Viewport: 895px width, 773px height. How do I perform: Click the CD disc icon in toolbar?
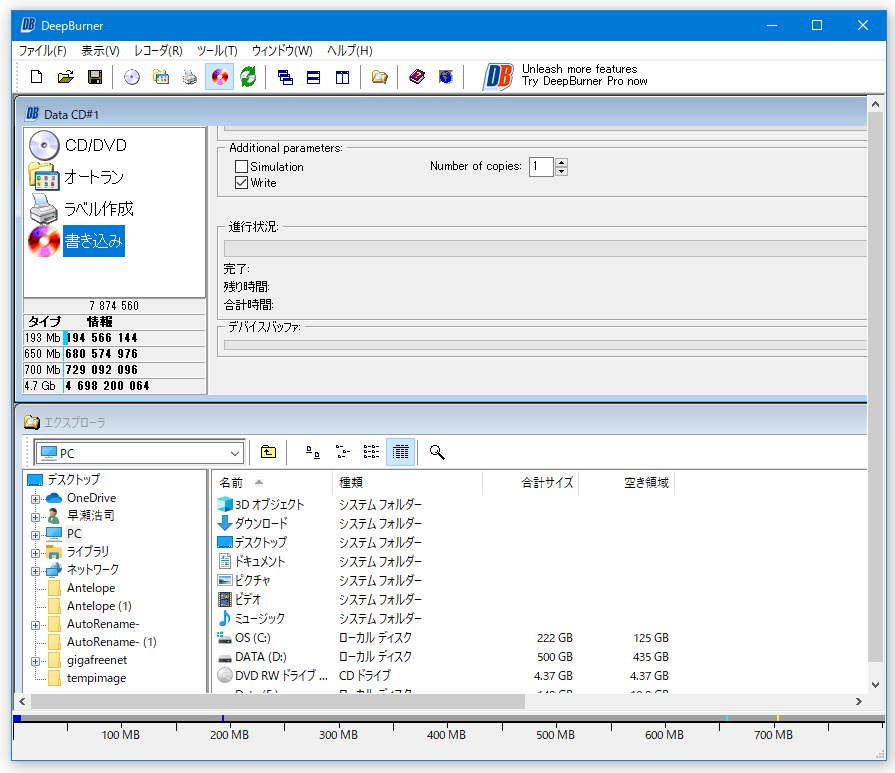(132, 77)
